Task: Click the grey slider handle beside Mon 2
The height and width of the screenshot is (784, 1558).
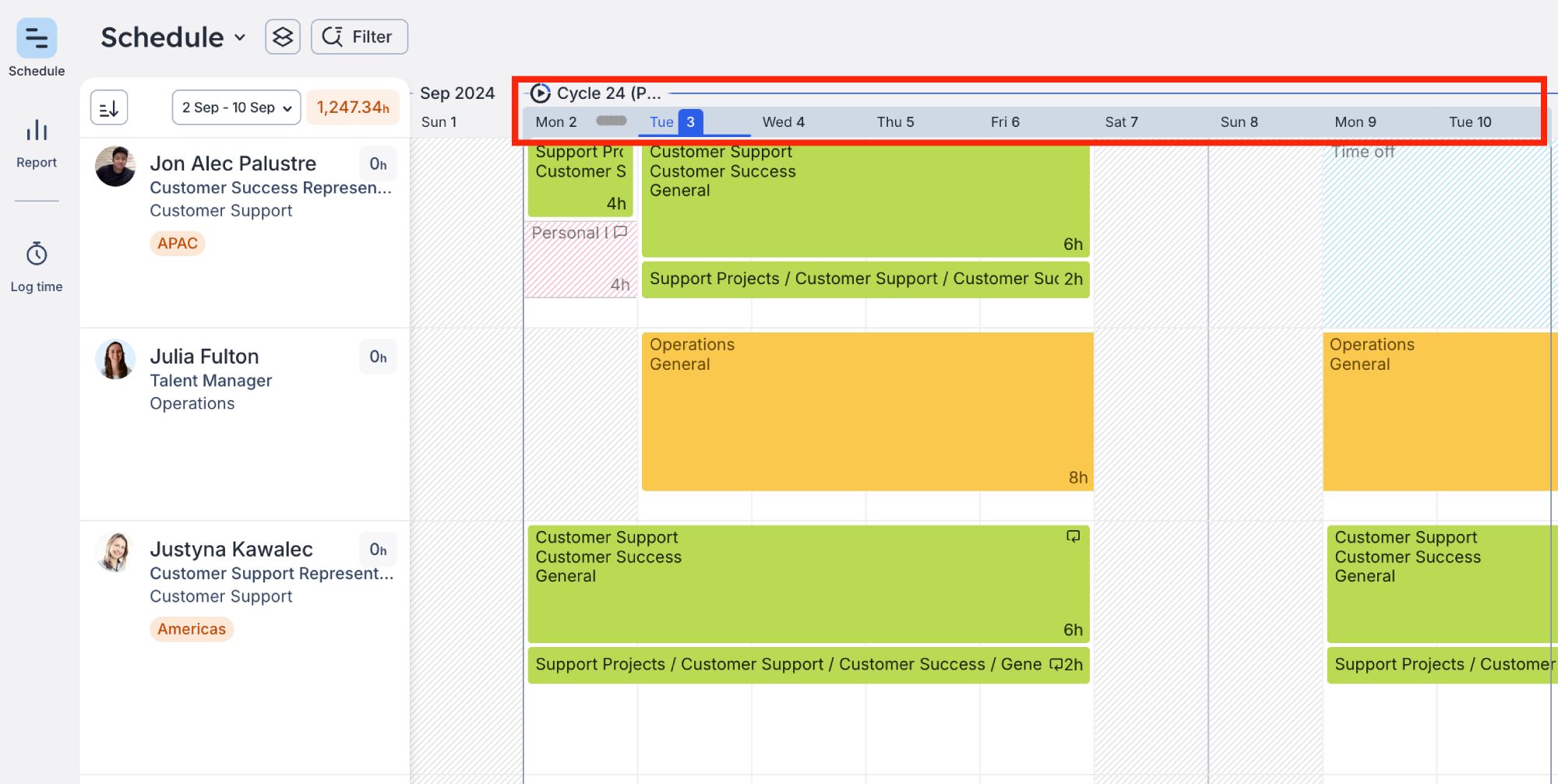Action: coord(611,121)
